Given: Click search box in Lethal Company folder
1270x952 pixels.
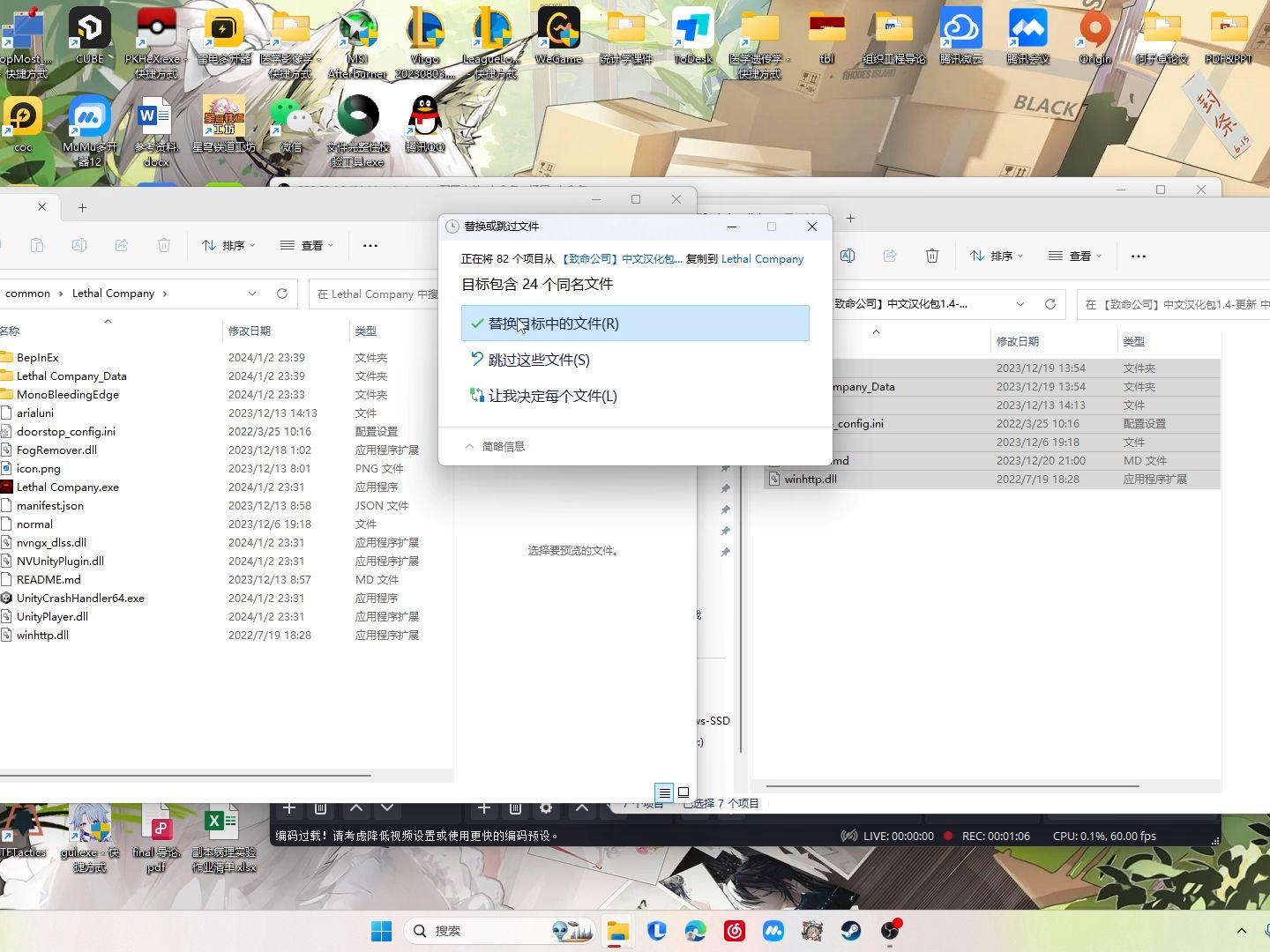Looking at the screenshot, I should (x=377, y=294).
